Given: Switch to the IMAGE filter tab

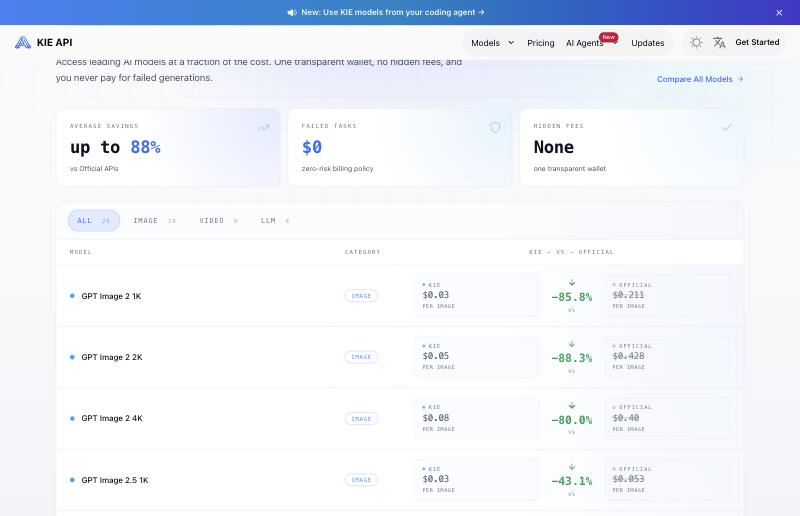Looking at the screenshot, I should (155, 220).
